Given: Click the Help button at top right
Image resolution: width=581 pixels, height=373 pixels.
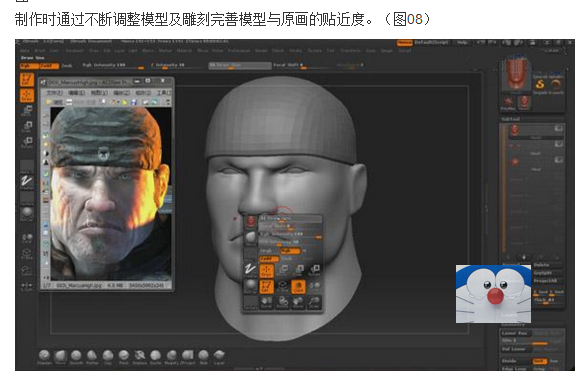Looking at the screenshot, I should 462,43.
